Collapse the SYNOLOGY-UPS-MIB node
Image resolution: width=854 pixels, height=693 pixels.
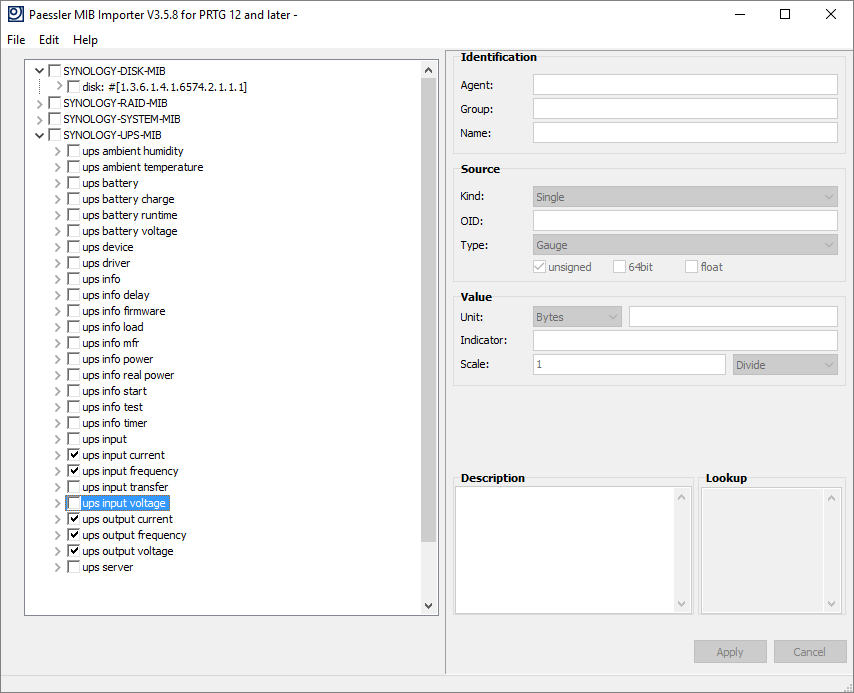pos(39,135)
